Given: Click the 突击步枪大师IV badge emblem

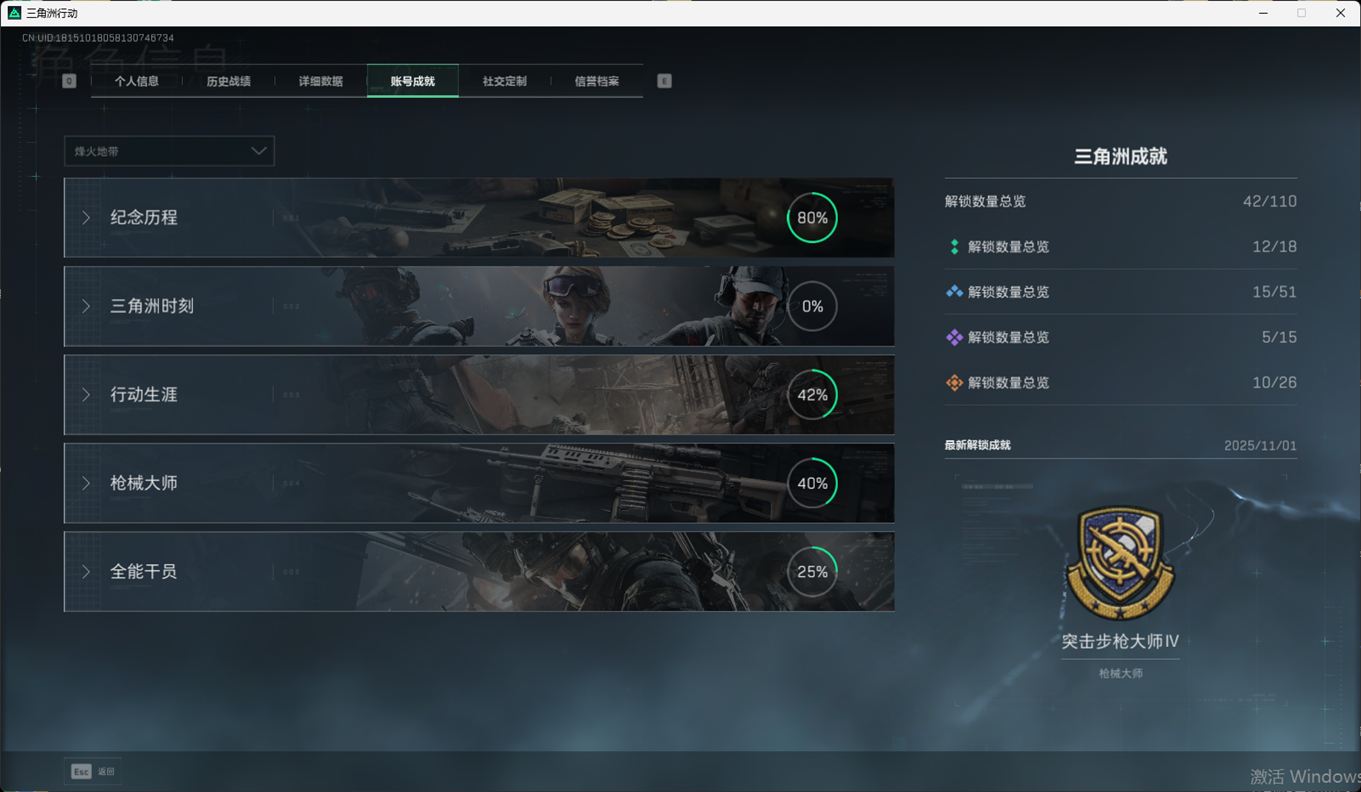Looking at the screenshot, I should pos(1120,563).
